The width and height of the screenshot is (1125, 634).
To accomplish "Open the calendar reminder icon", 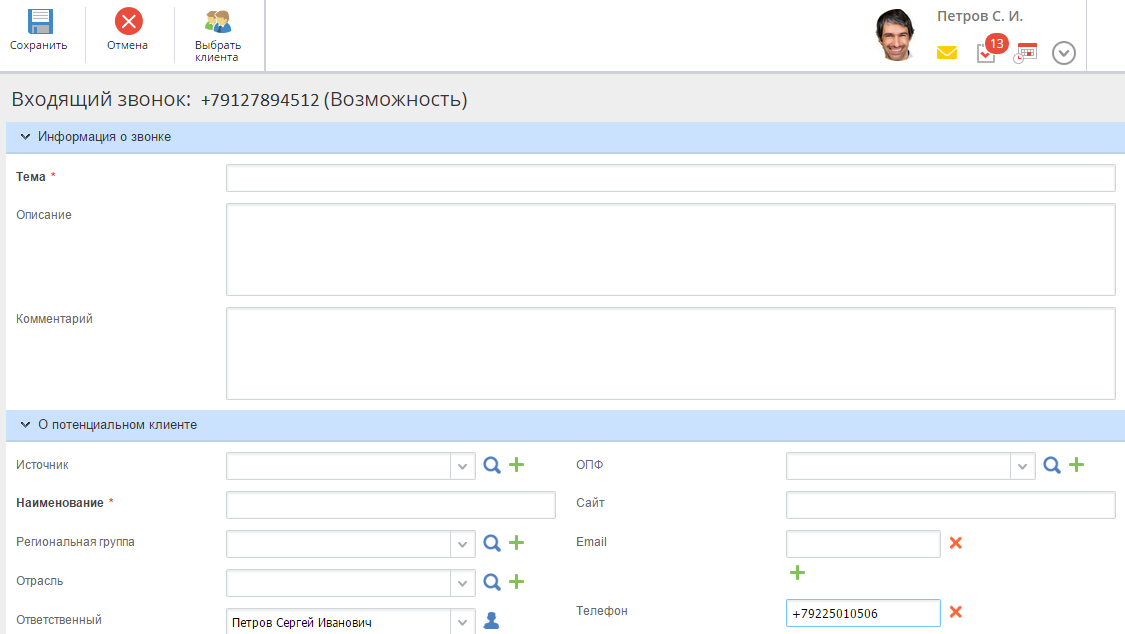I will pos(1025,53).
